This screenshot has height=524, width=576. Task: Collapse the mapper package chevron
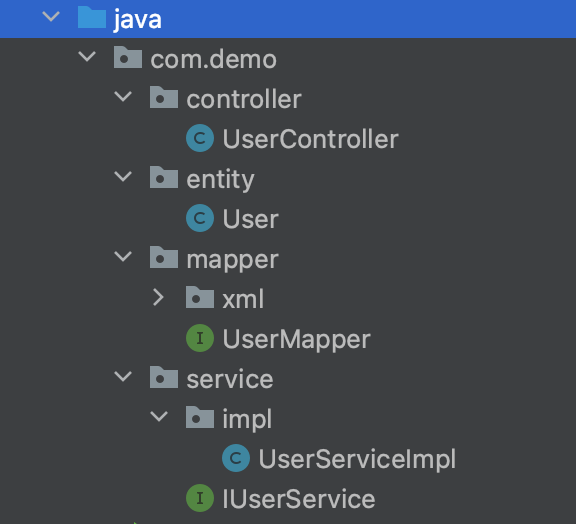click(x=123, y=256)
